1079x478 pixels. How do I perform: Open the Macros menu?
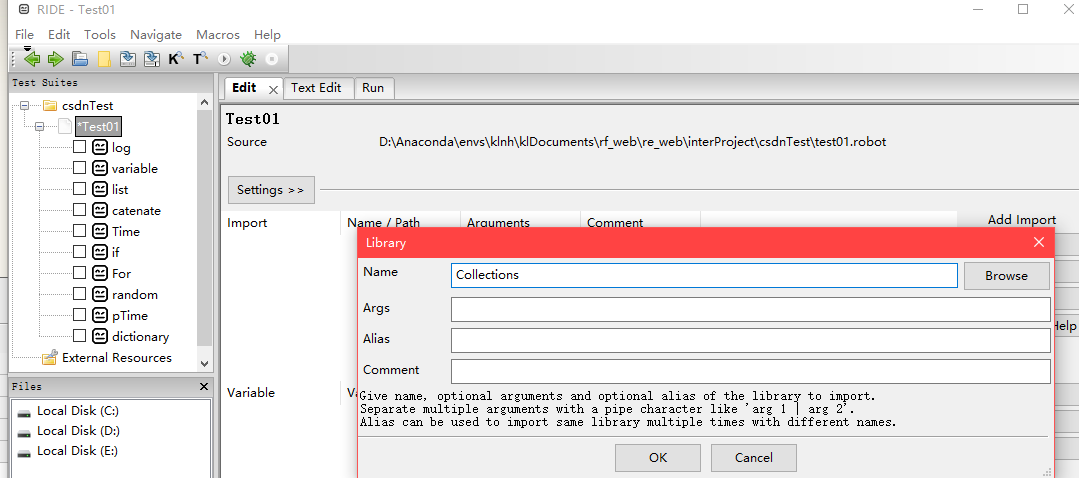click(217, 34)
